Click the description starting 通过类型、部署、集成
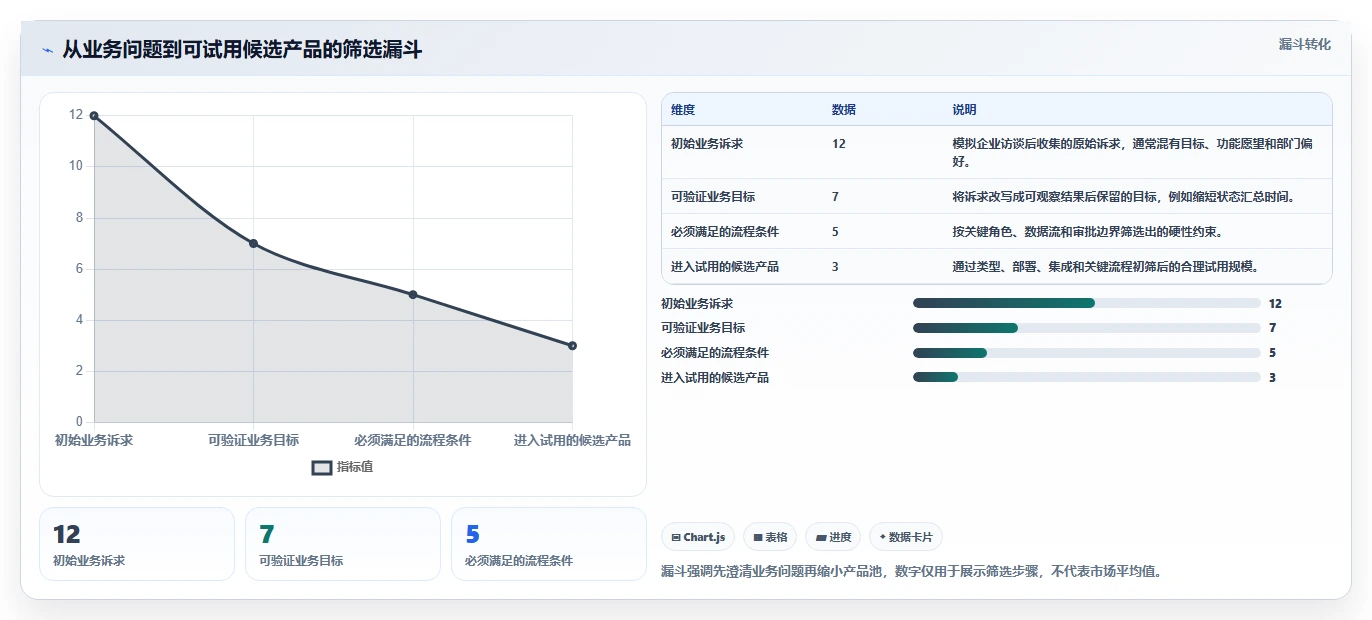This screenshot has width=1372, height=620. click(x=1105, y=267)
